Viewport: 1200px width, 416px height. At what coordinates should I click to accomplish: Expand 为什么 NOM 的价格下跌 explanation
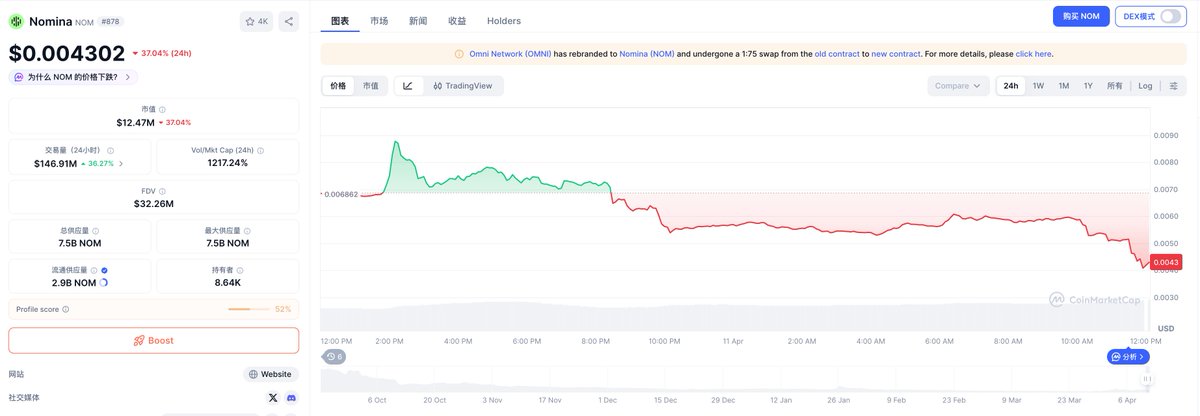tap(73, 77)
